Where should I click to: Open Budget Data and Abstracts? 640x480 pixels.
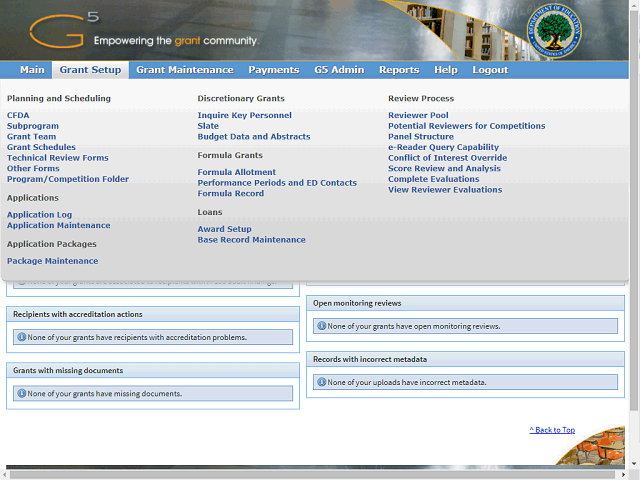[254, 136]
